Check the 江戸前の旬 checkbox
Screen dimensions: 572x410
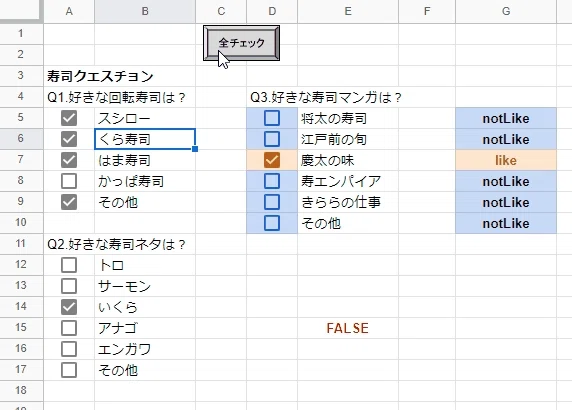pyautogui.click(x=272, y=139)
